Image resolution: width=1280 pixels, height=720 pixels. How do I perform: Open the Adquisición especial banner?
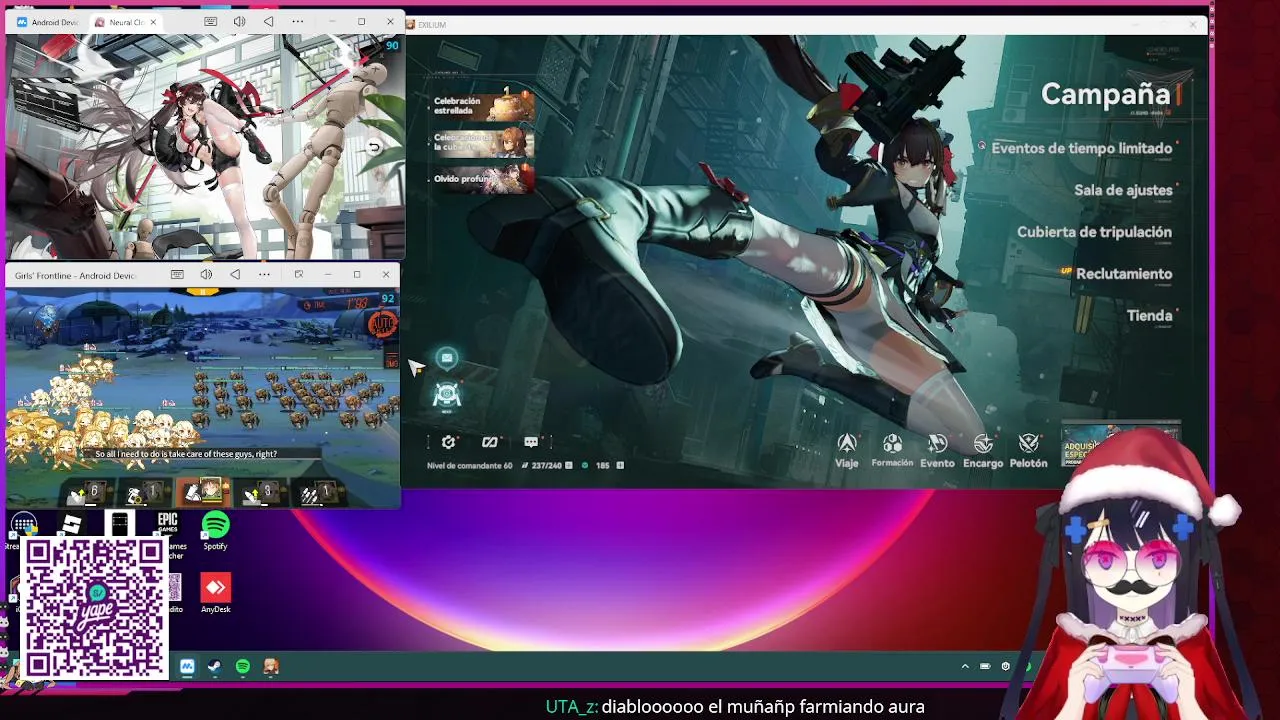click(1120, 446)
